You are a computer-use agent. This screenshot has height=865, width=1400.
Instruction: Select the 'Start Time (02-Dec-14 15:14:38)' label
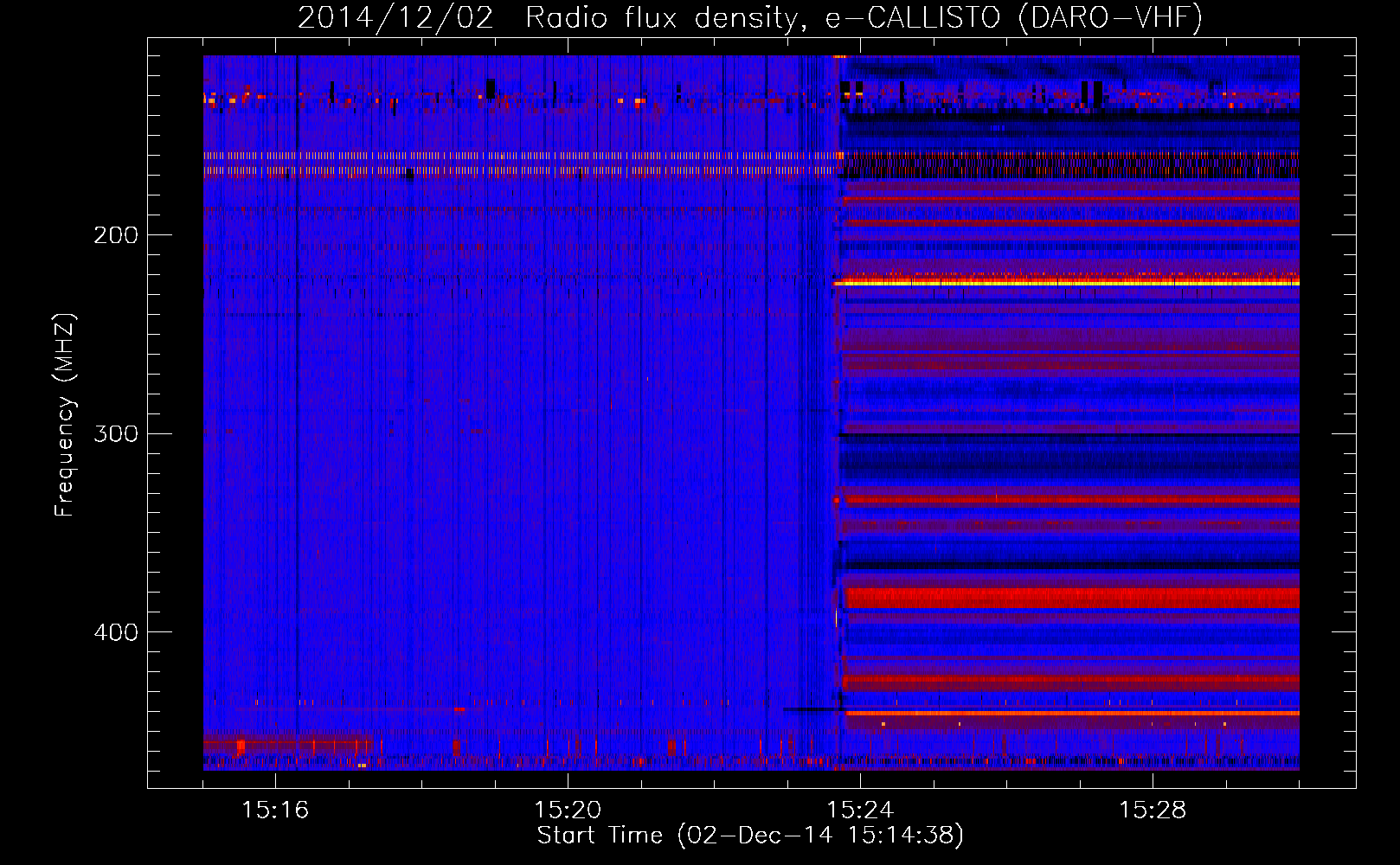pos(750,836)
